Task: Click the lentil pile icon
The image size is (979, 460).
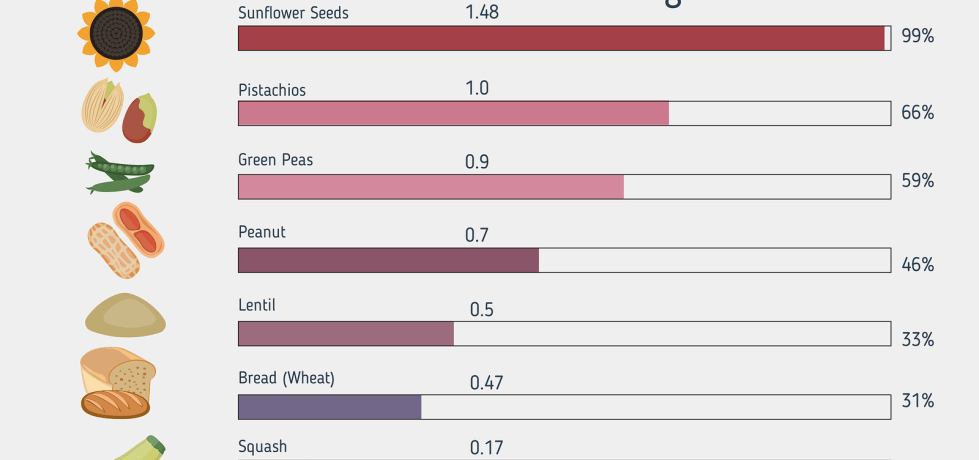Action: 125,315
